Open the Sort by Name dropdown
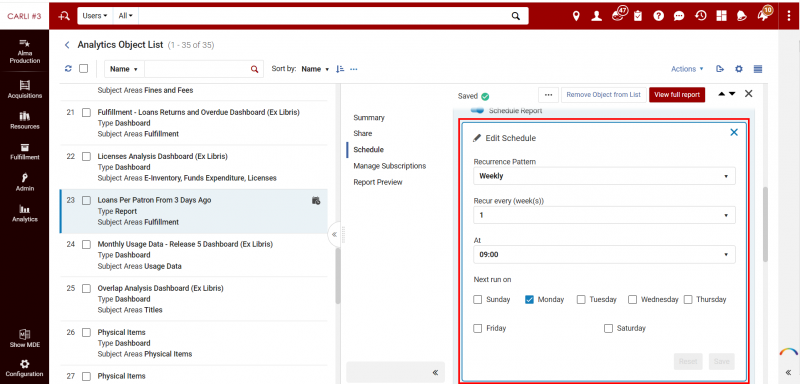Image resolution: width=800 pixels, height=384 pixels. point(315,69)
